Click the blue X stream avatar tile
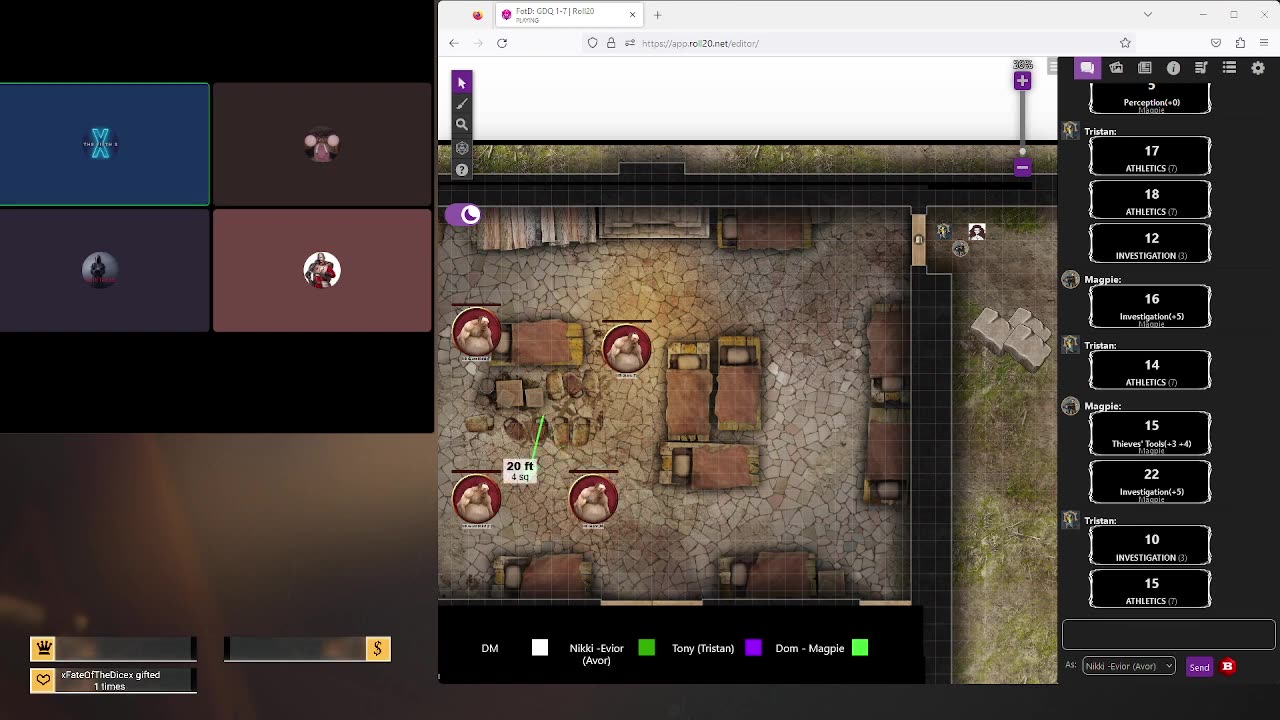Viewport: 1280px width, 720px height. (x=104, y=144)
